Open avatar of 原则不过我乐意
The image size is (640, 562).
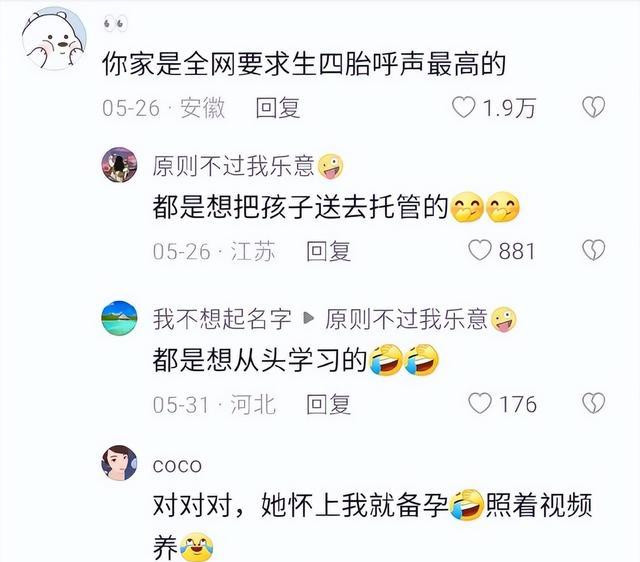click(119, 165)
